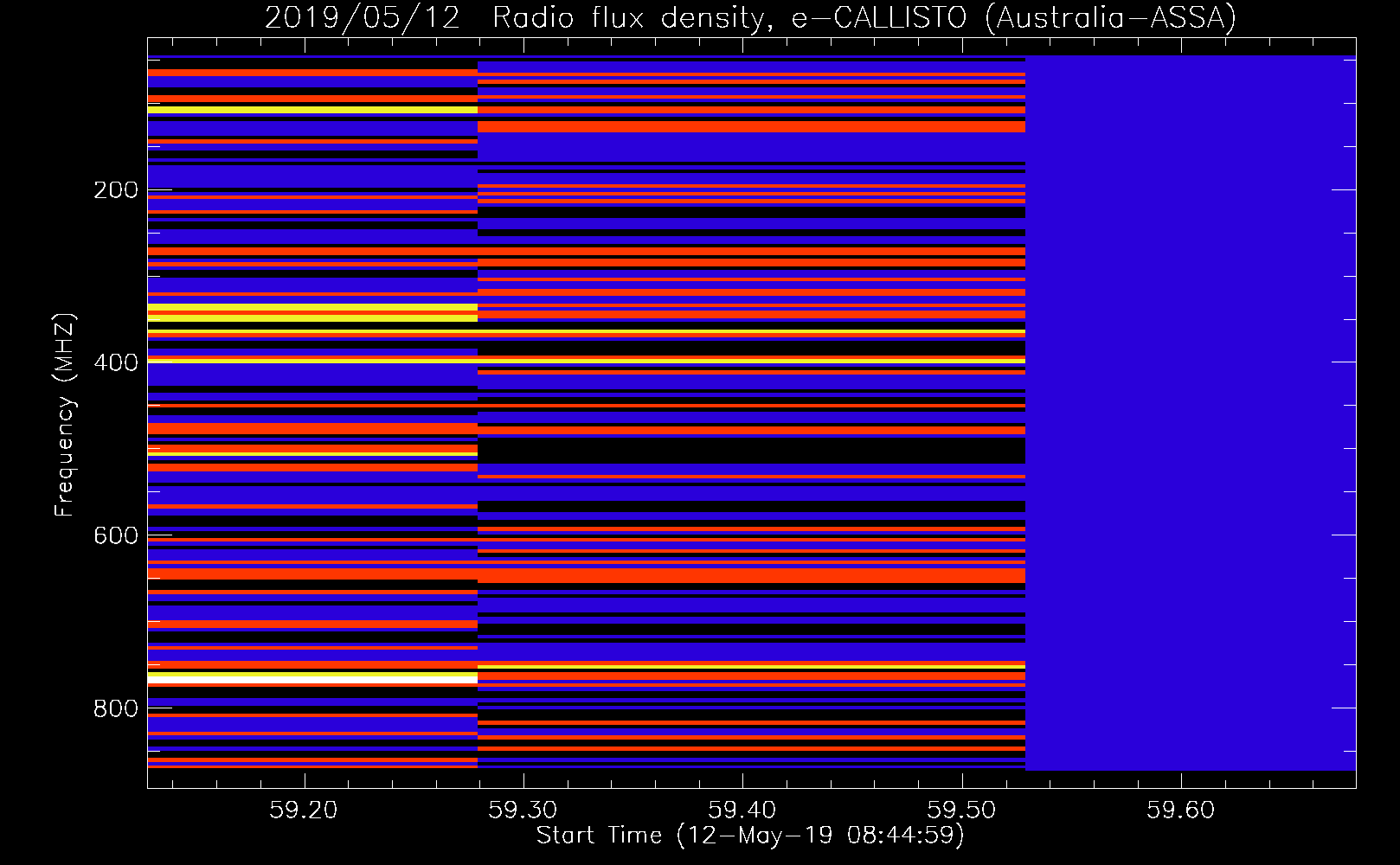1400x865 pixels.
Task: Click the 59.50 time tick label
Action: tap(961, 810)
